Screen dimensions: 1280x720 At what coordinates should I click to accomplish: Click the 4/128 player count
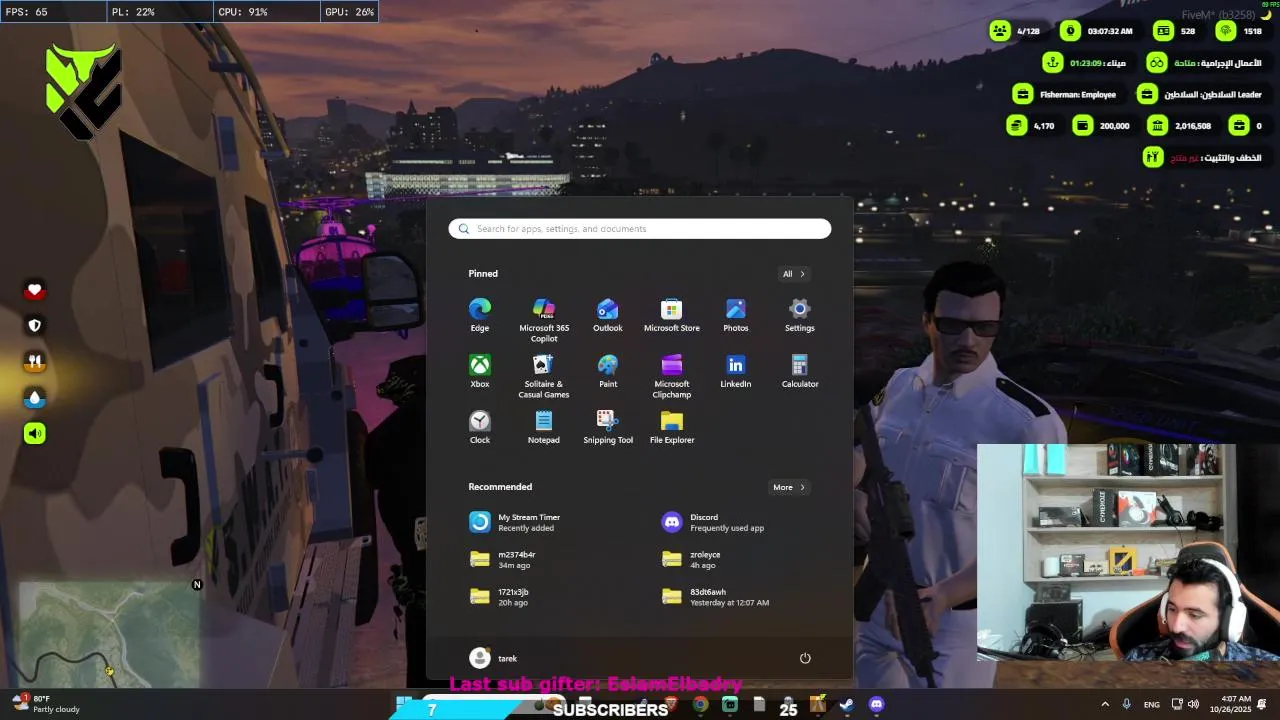1028,31
